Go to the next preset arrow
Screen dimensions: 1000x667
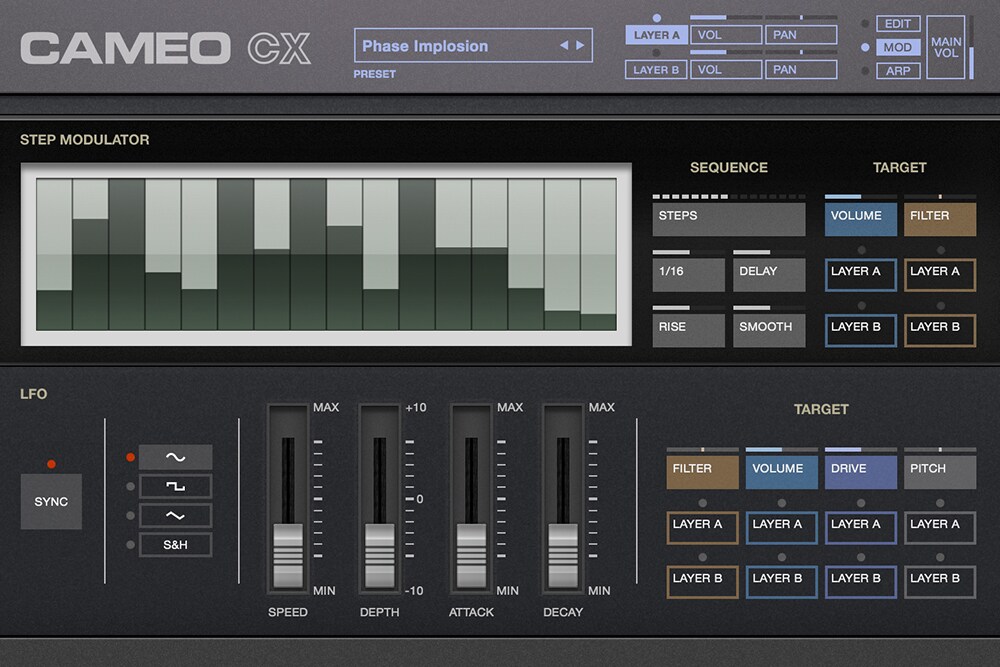point(579,46)
